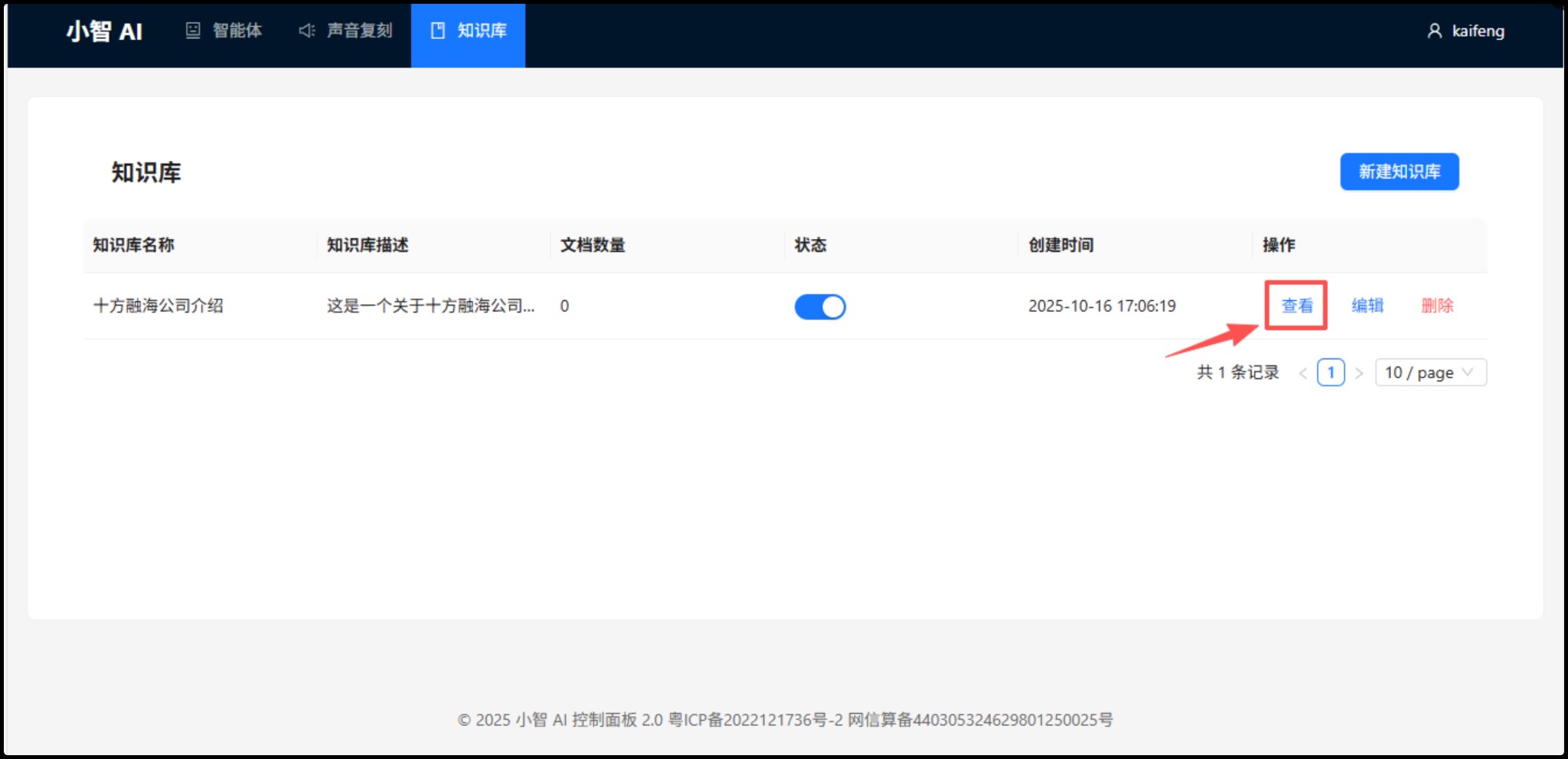
Task: Click the 小智 AI logo
Action: click(104, 31)
